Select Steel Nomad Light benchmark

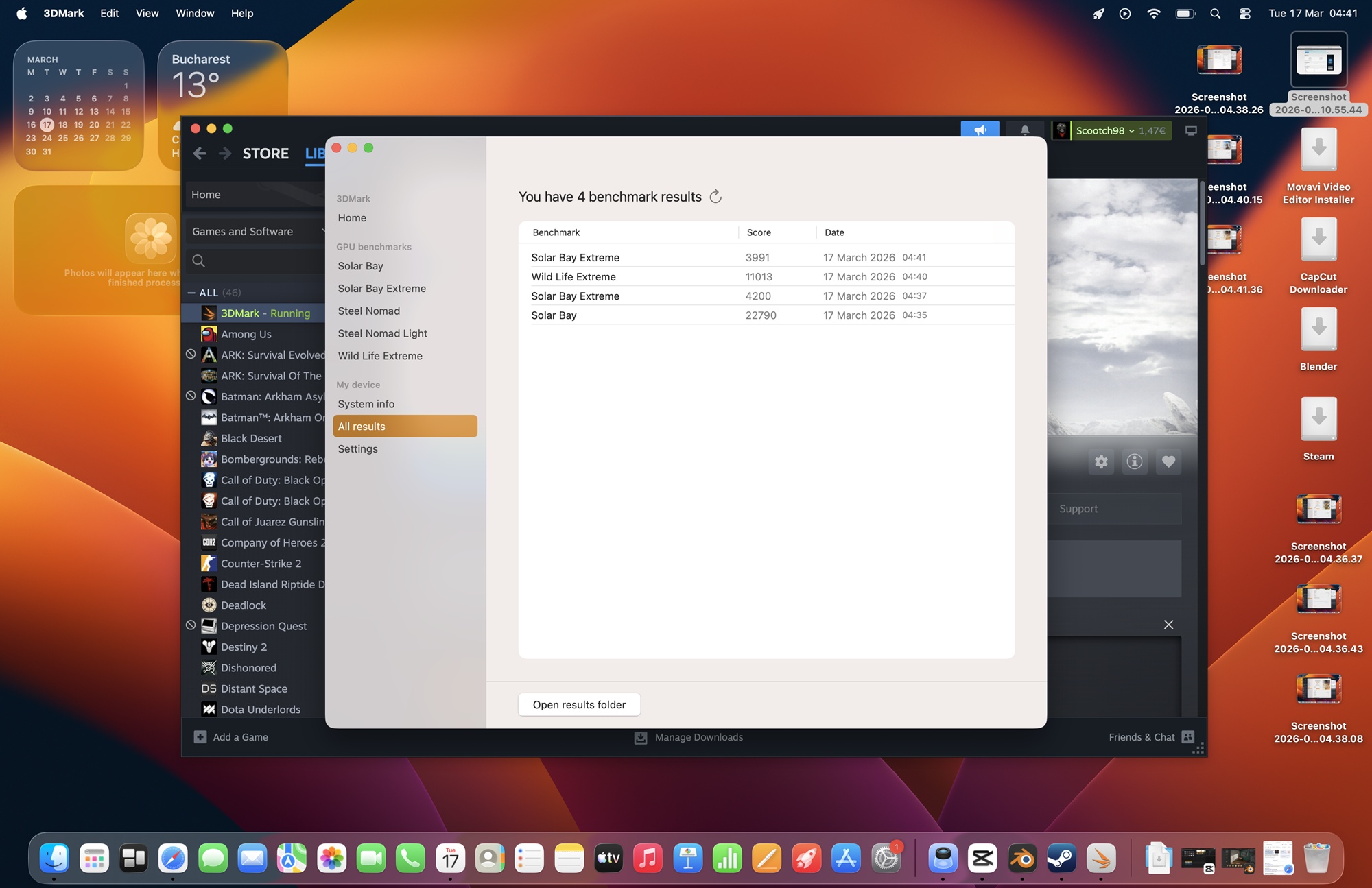pos(382,333)
